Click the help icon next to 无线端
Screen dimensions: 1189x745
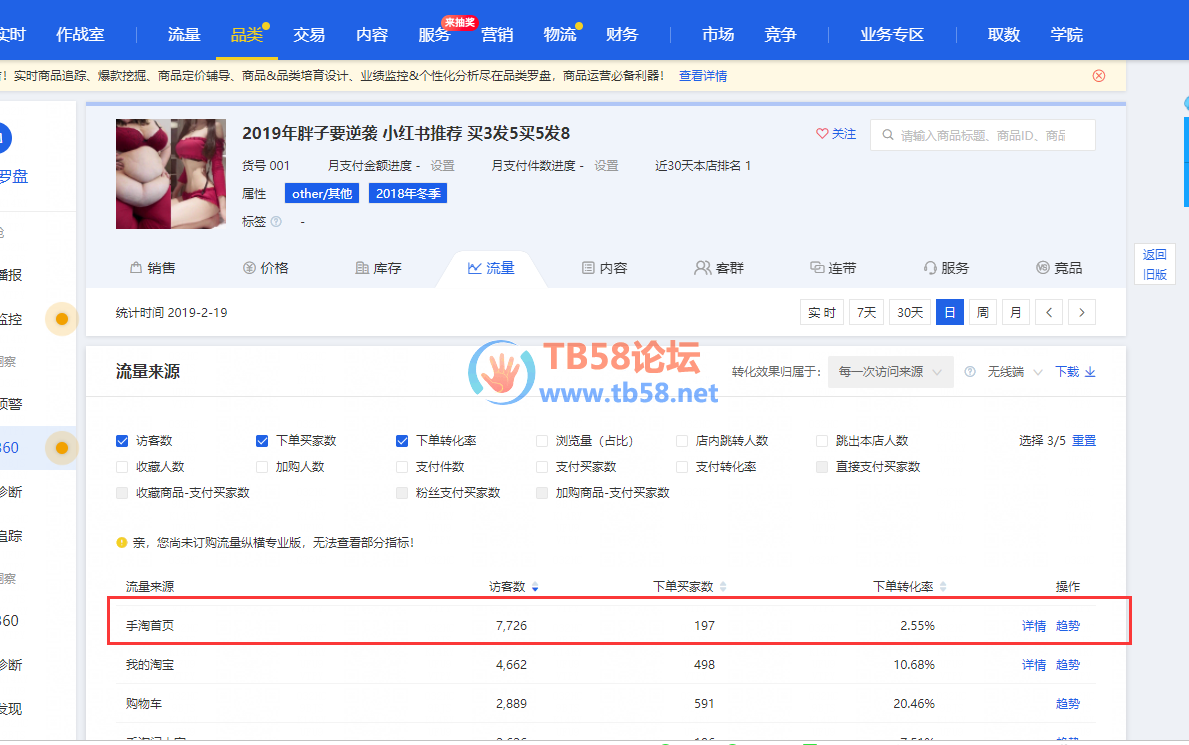[x=970, y=372]
